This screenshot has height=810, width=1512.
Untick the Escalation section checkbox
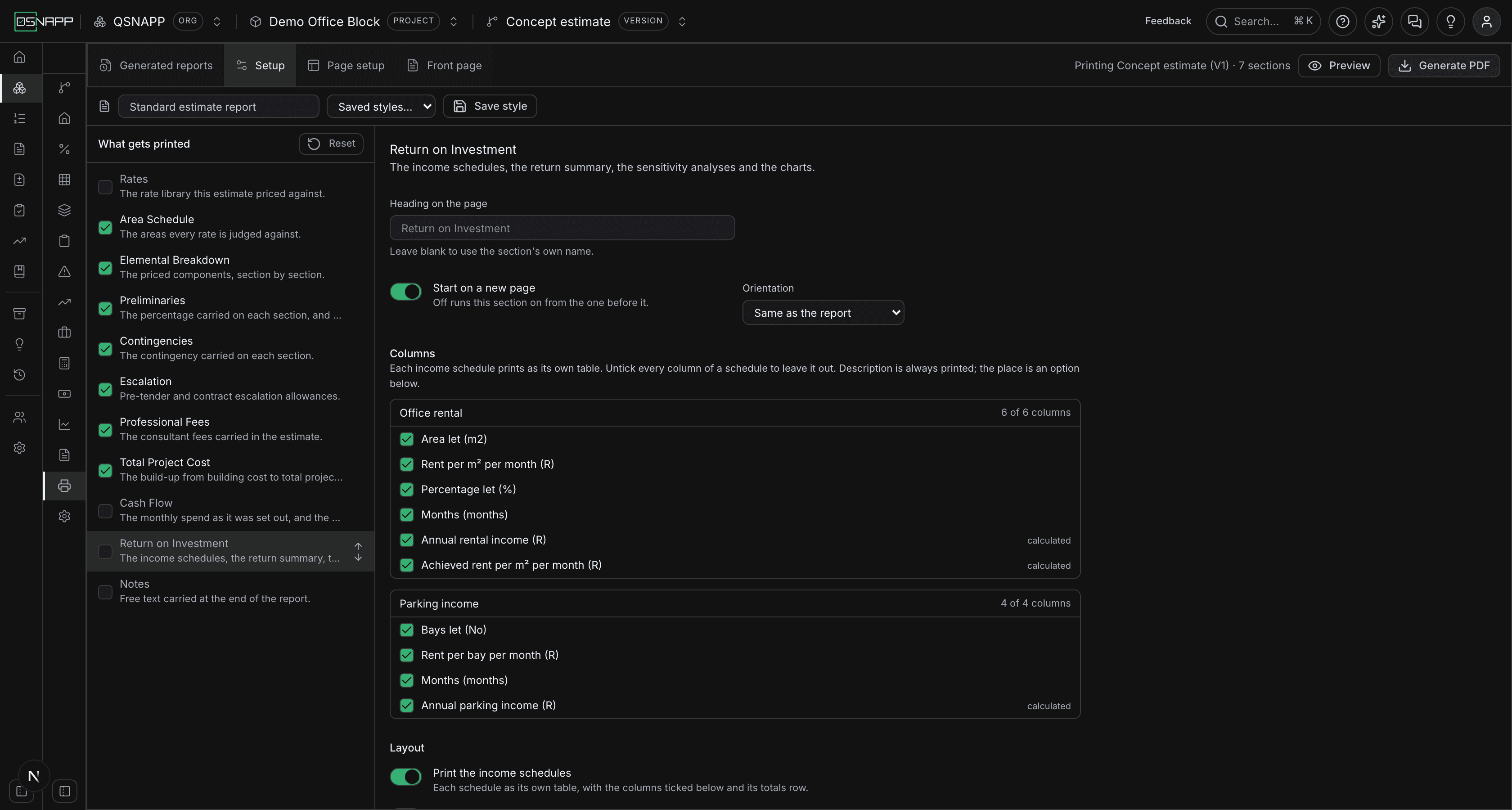(x=105, y=389)
